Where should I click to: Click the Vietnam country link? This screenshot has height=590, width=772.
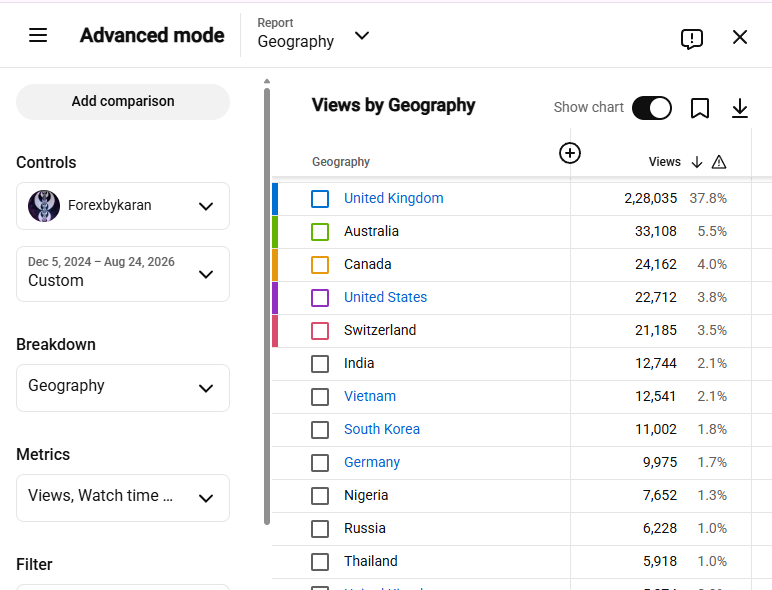370,396
